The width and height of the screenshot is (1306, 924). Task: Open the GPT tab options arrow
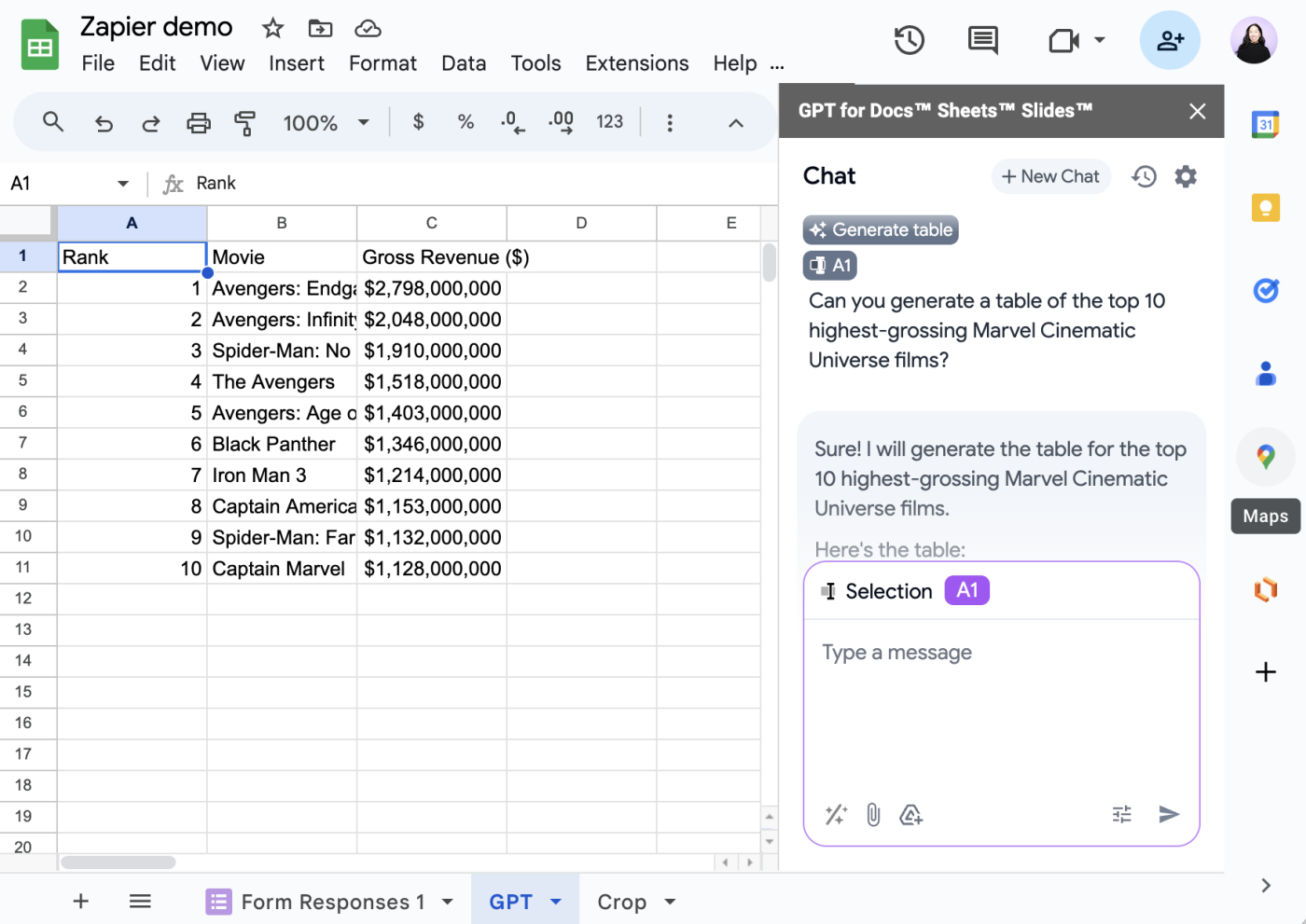tap(556, 902)
